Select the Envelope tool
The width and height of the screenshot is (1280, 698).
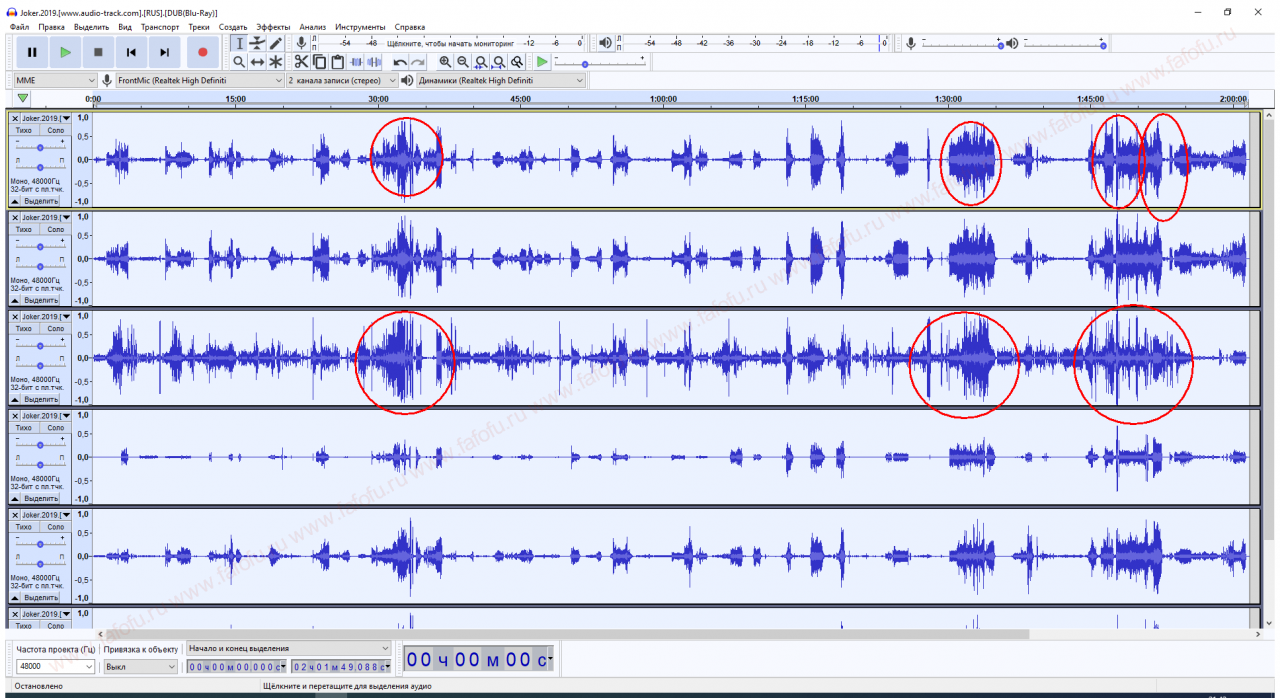tap(257, 43)
